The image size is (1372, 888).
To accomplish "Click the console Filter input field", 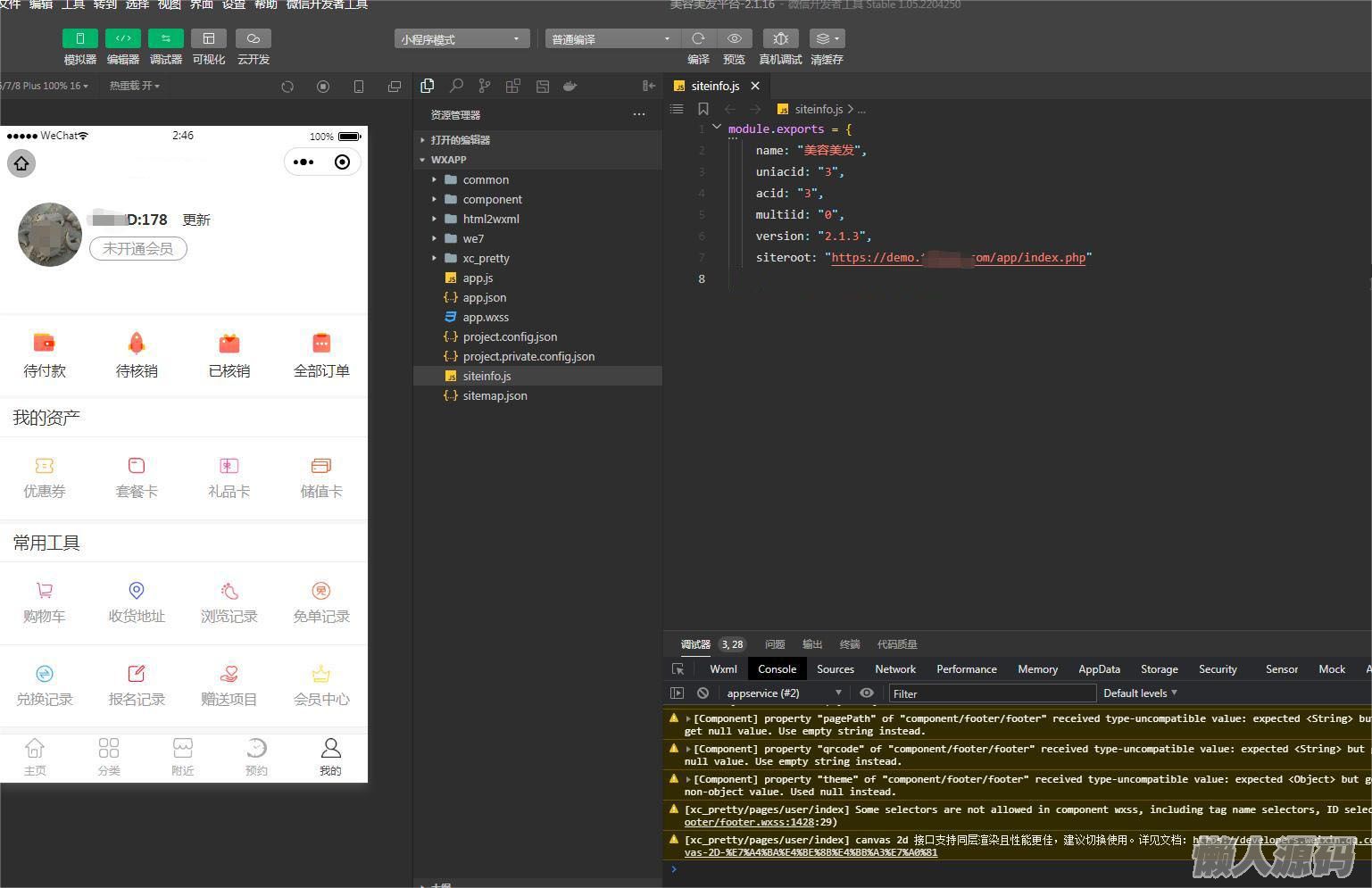I will pyautogui.click(x=992, y=693).
